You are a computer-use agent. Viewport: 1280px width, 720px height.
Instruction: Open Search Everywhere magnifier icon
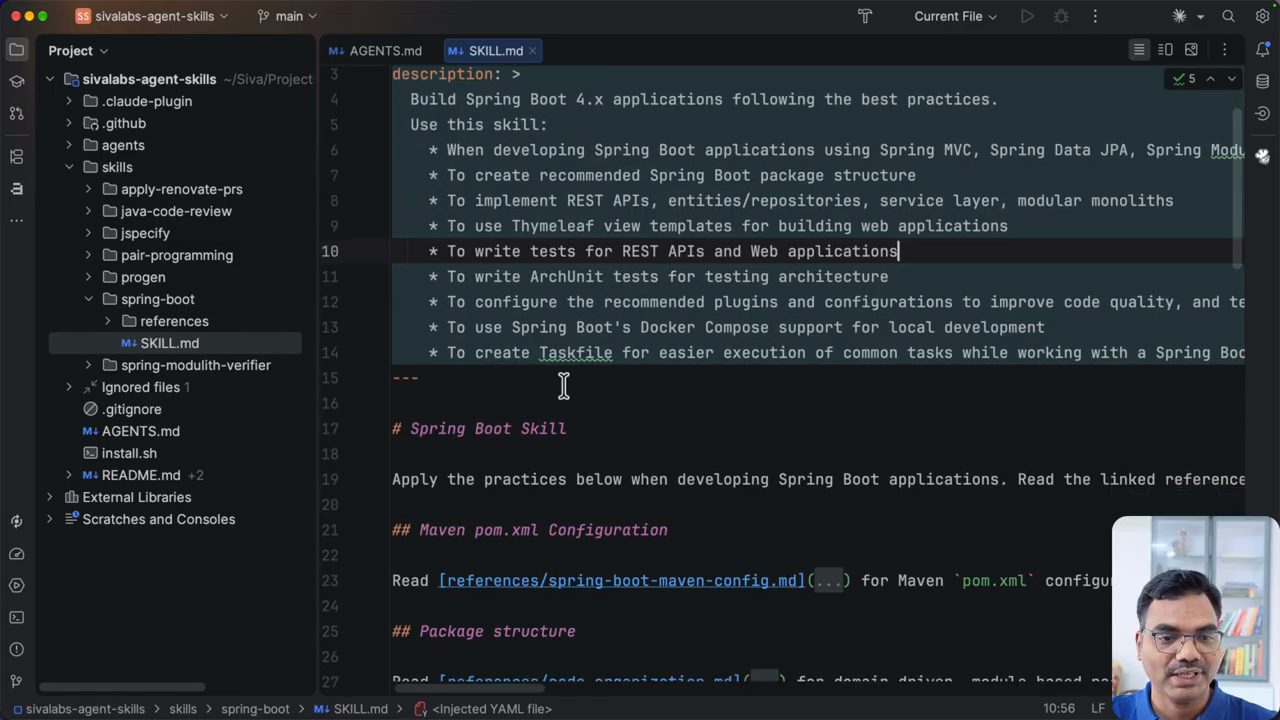click(1228, 16)
